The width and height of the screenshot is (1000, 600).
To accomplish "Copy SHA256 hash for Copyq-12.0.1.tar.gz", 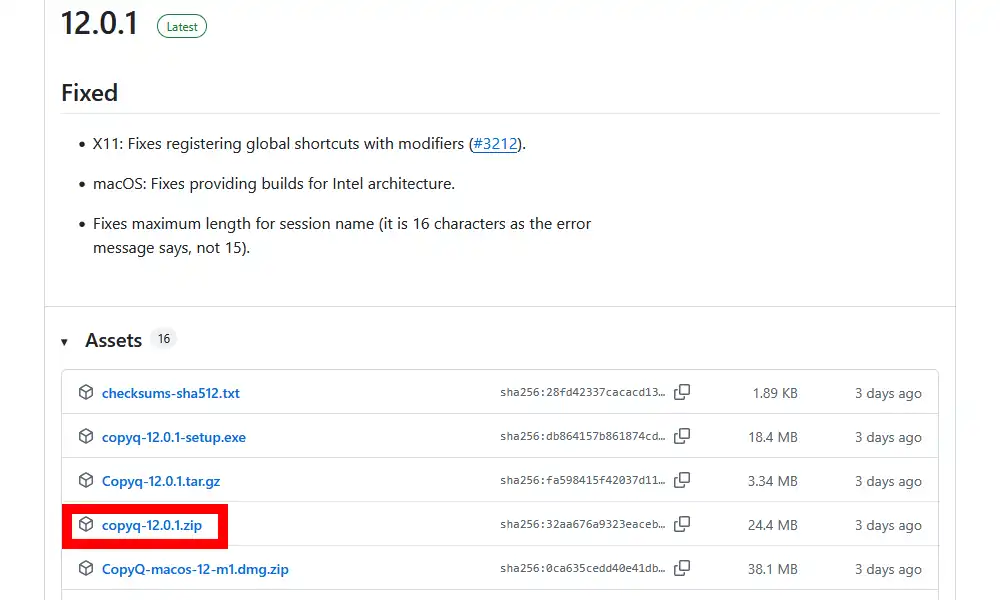I will 682,481.
